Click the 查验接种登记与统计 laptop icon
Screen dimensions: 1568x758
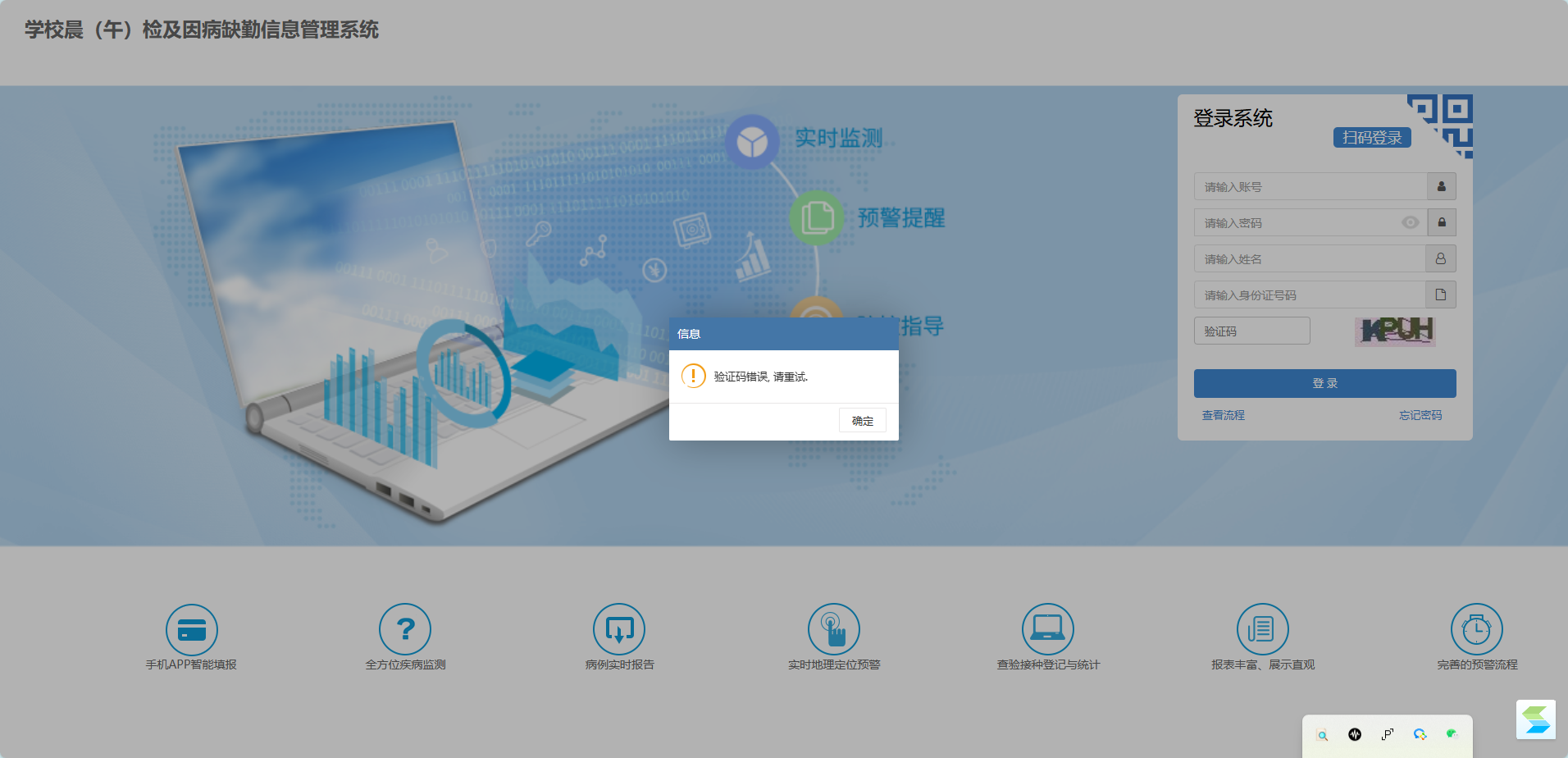[1048, 629]
